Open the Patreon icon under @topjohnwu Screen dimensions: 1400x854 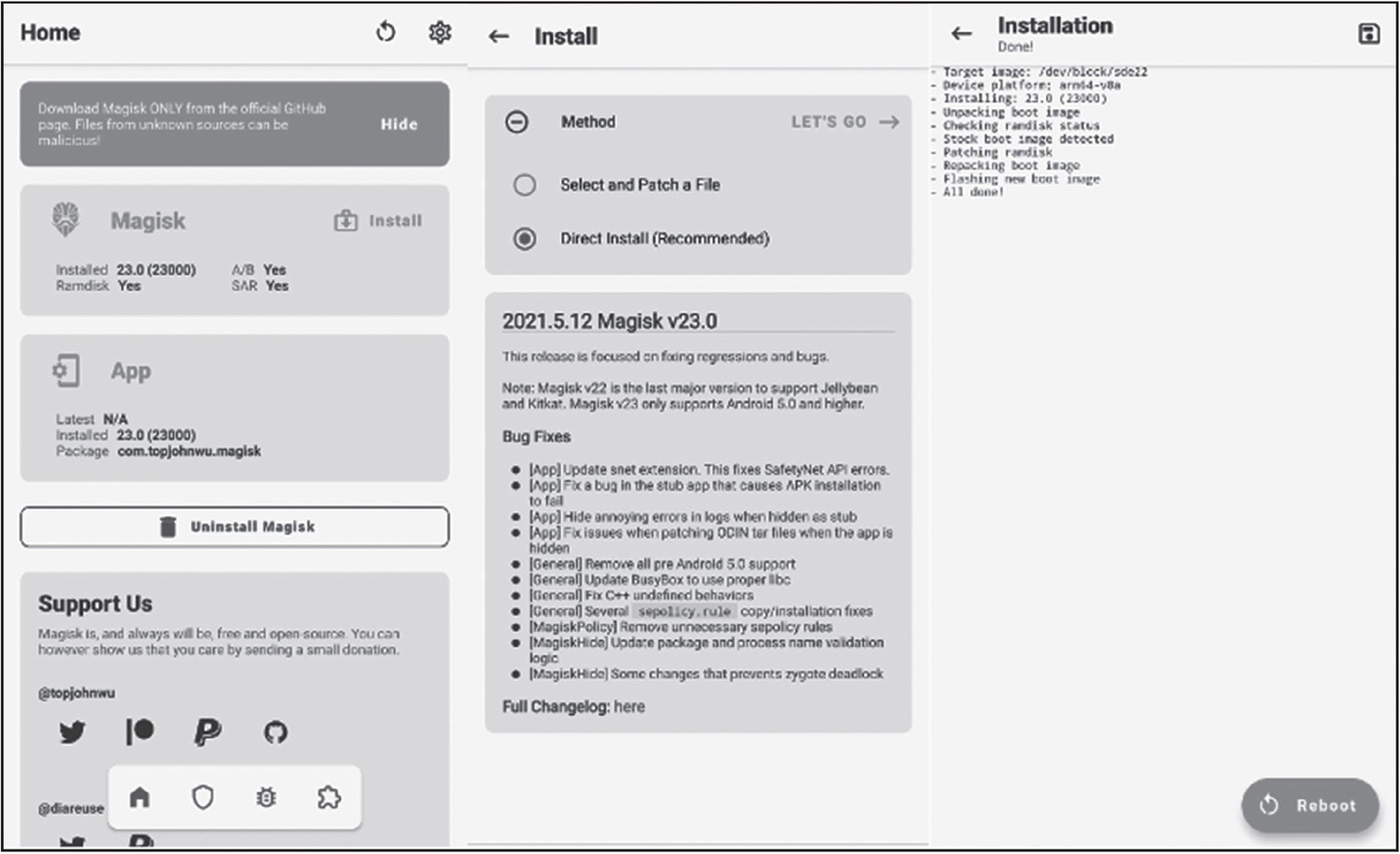point(140,733)
